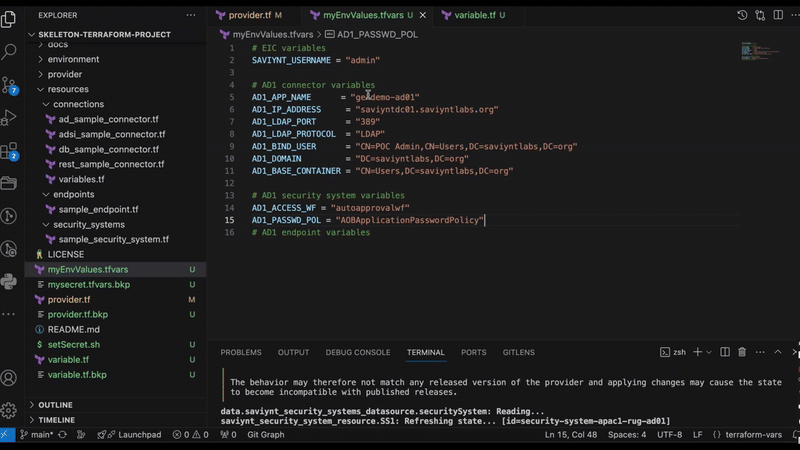This screenshot has width=800, height=450.
Task: Close the myEnvValues.tfvars editor tab
Action: pos(422,15)
